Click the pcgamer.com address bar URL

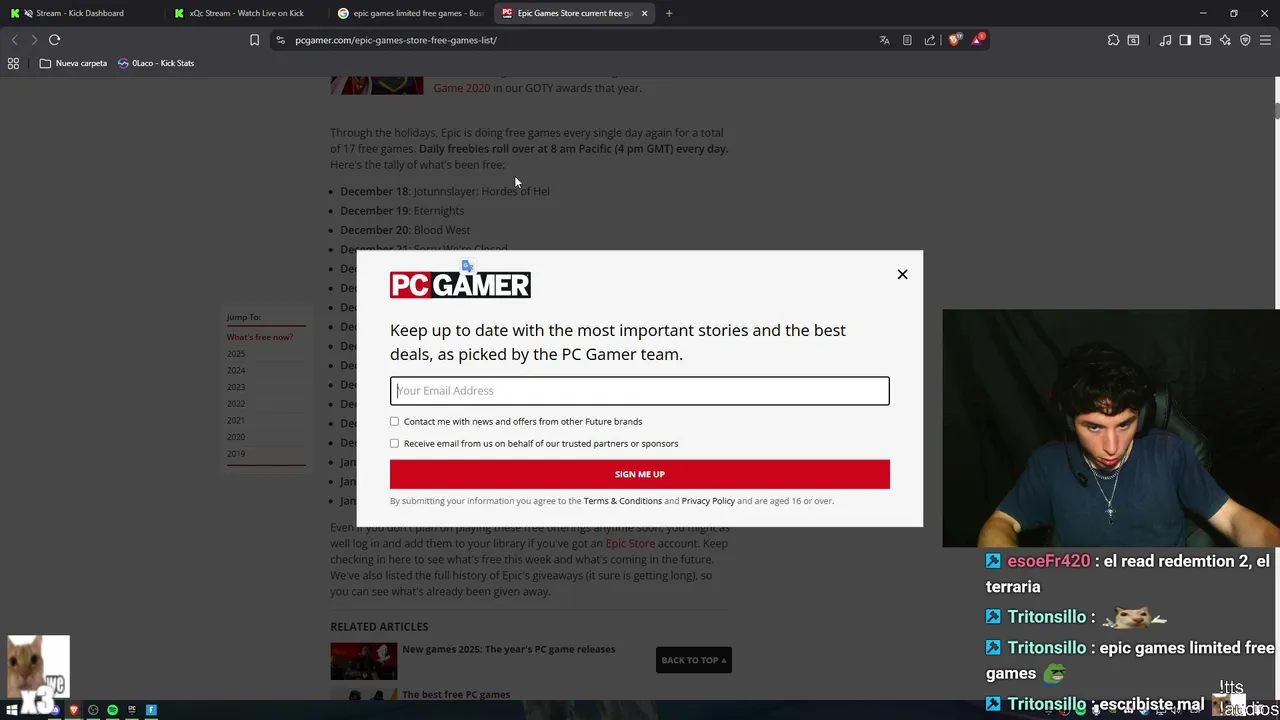[x=396, y=40]
